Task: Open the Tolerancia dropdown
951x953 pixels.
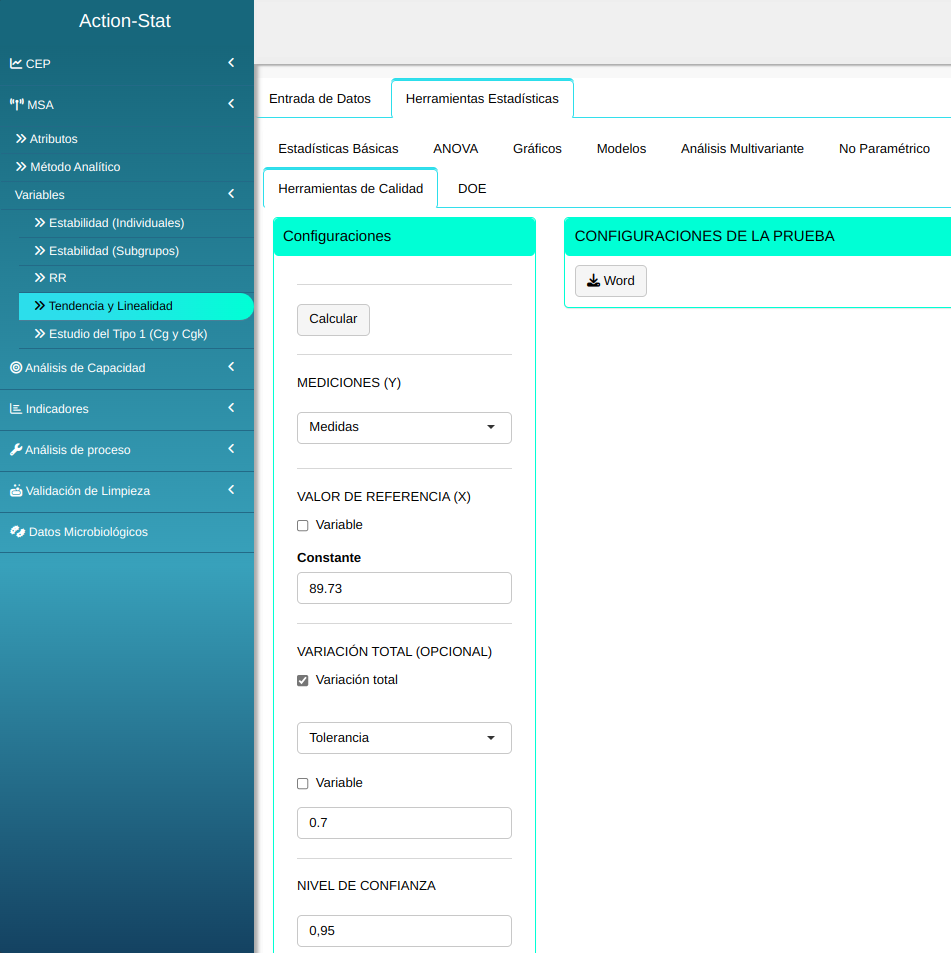Action: (404, 738)
